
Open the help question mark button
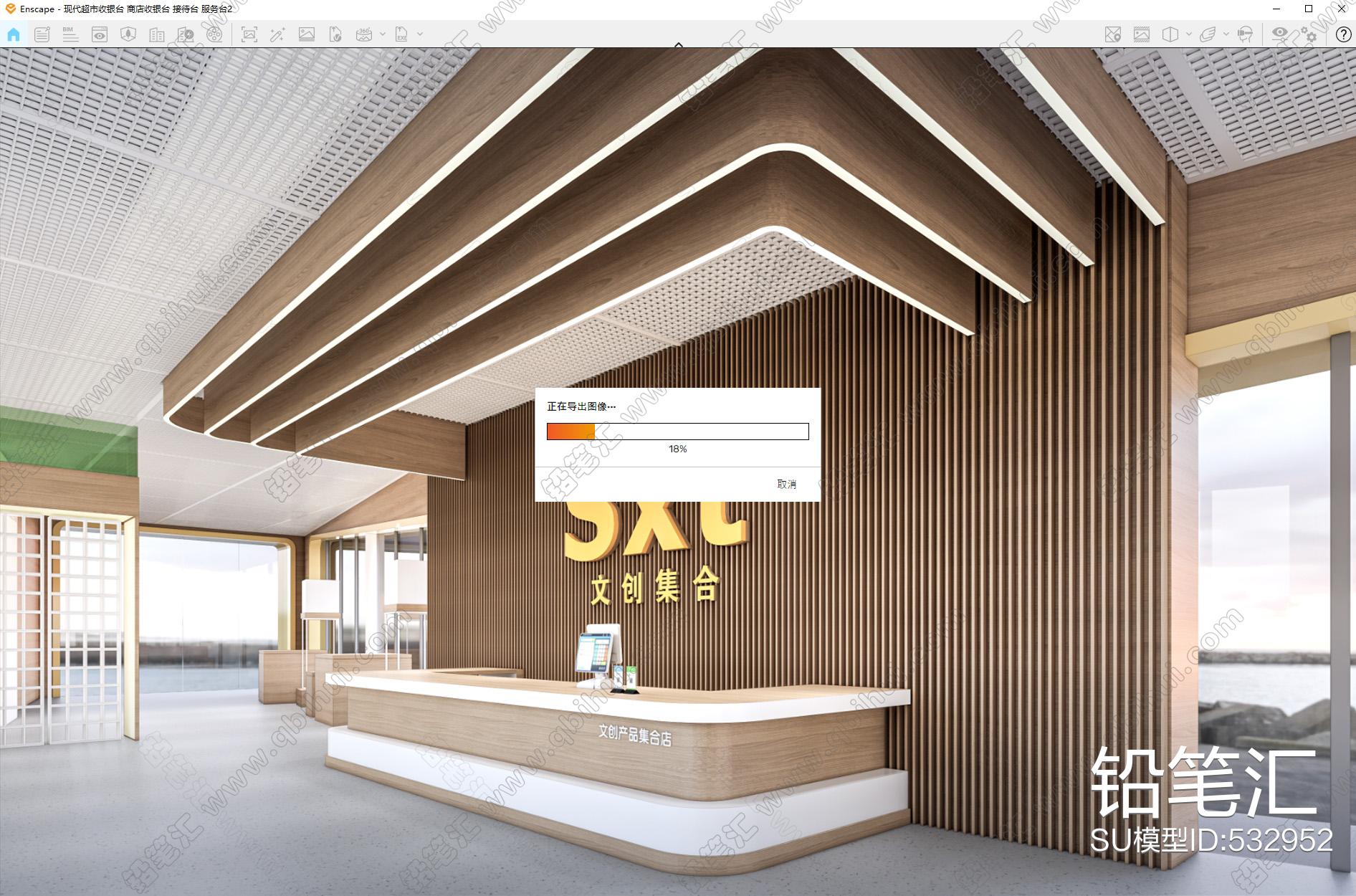click(1344, 34)
